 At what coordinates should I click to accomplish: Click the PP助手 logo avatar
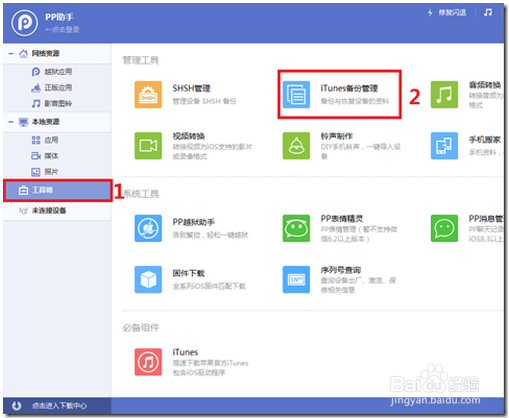click(x=24, y=23)
